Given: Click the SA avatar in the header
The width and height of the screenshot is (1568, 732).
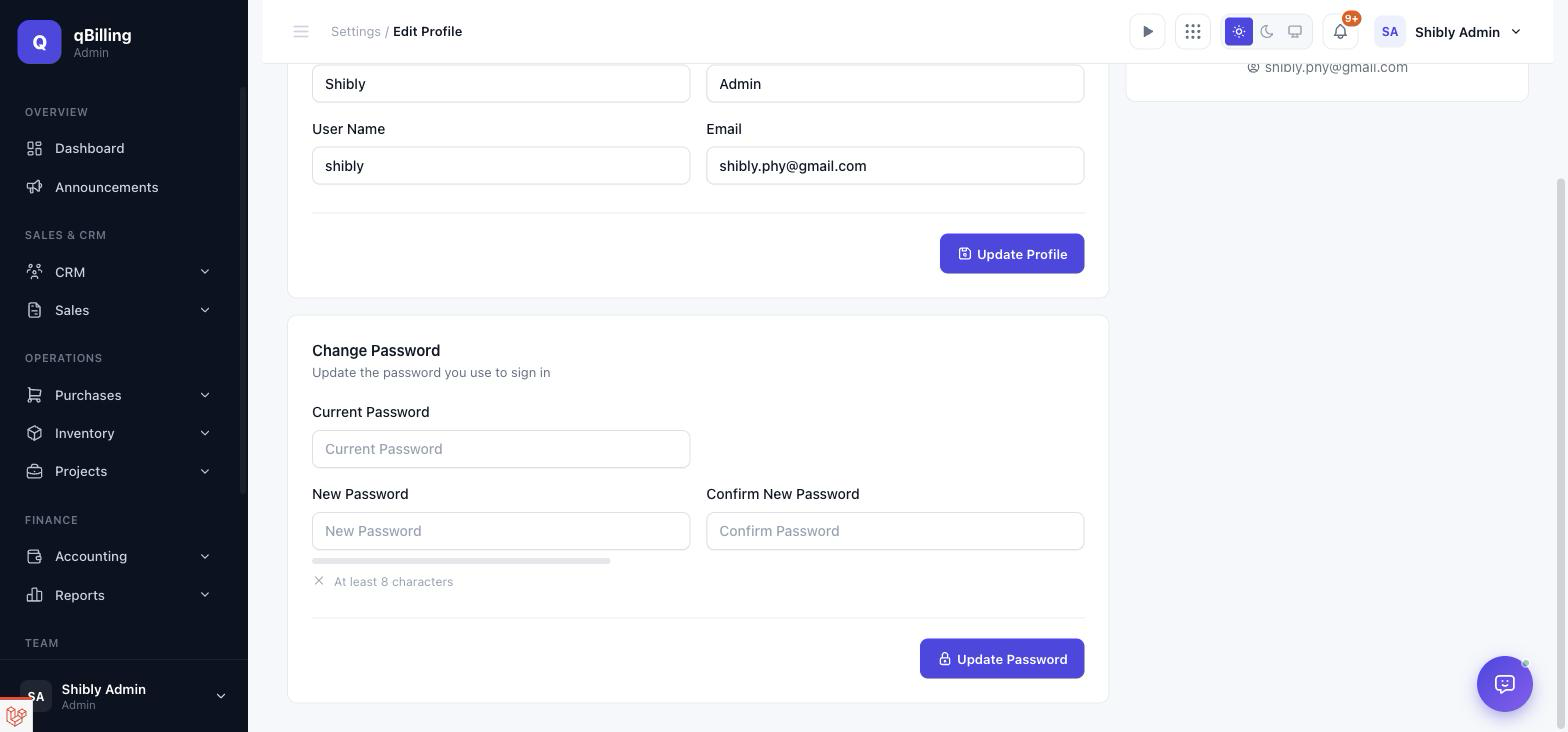Looking at the screenshot, I should [1390, 32].
